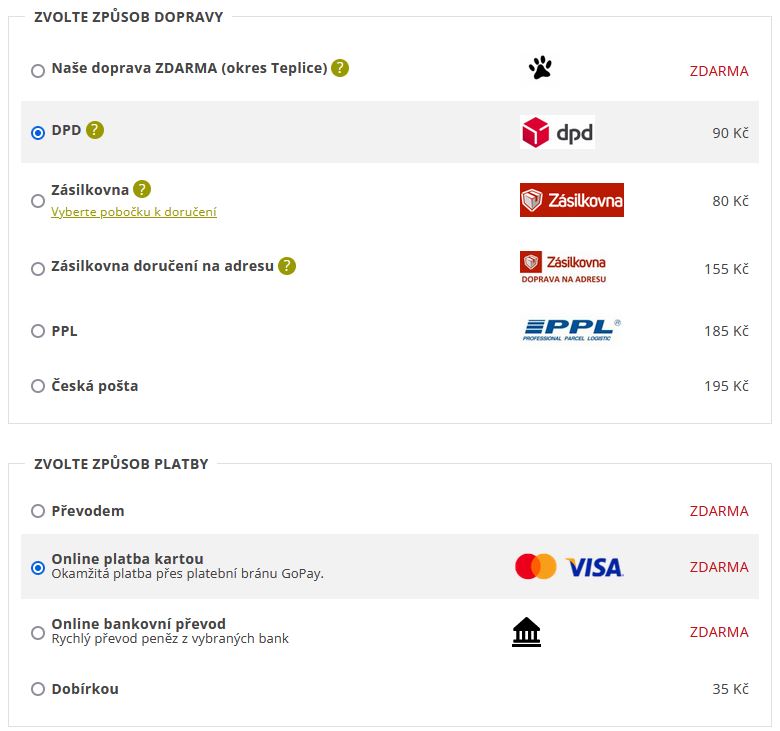The width and height of the screenshot is (780, 731).
Task: Select Česká pošta delivery option
Action: 38,386
